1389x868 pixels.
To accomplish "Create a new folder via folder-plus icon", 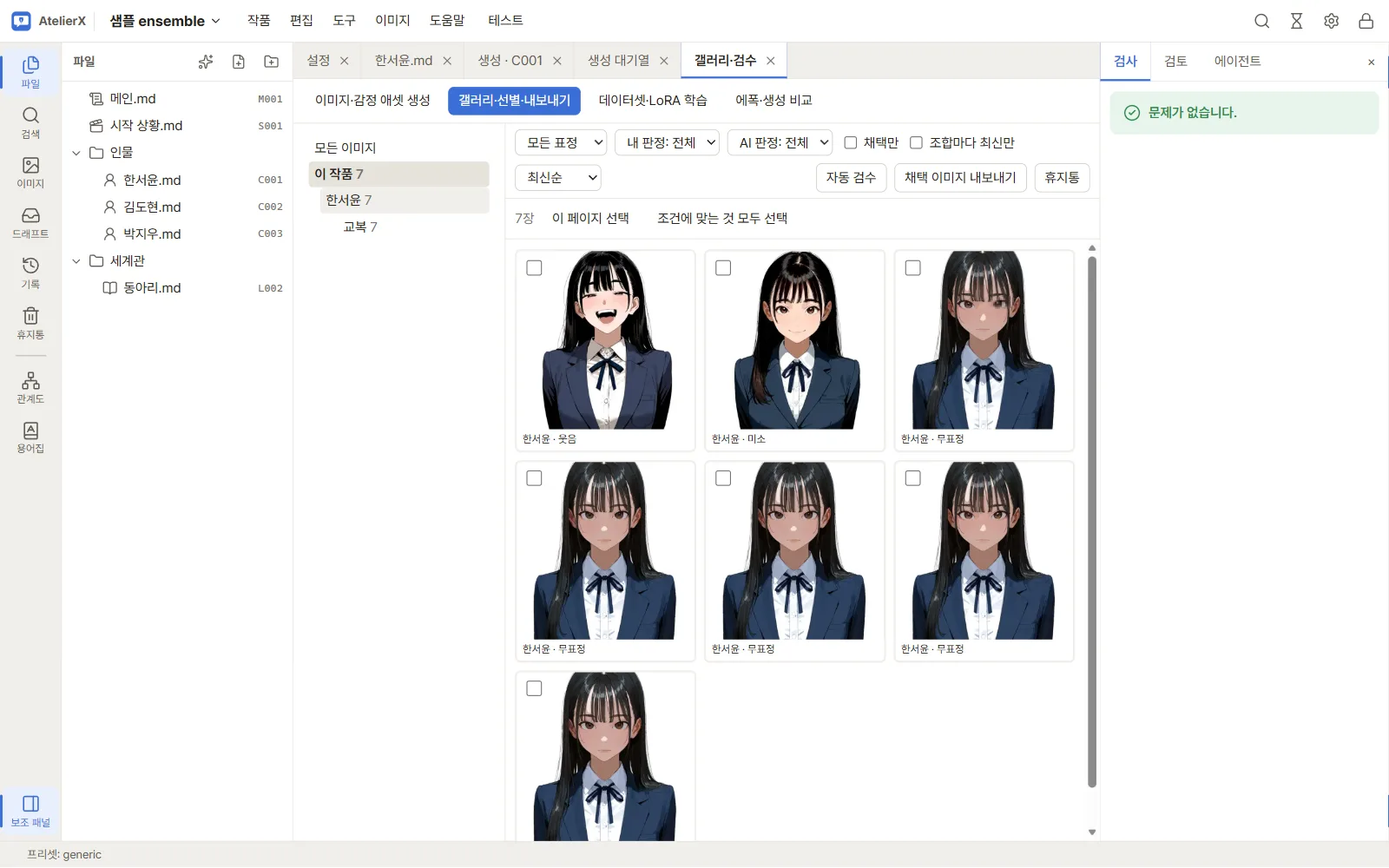I will 272,62.
